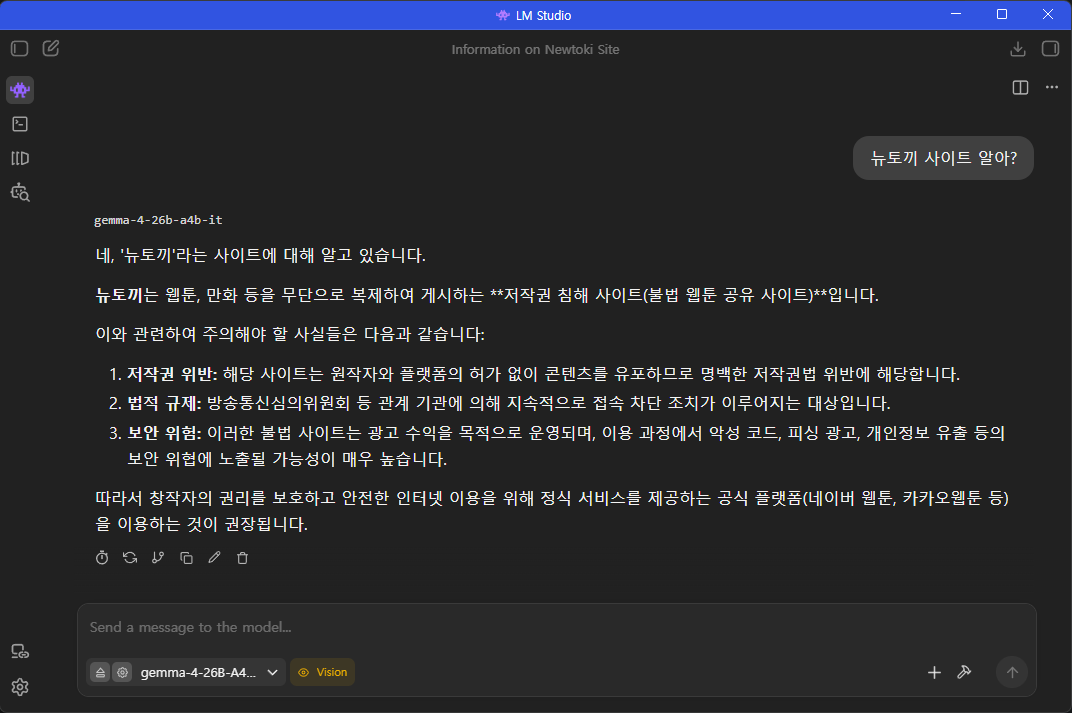Open the Developer terminal sidebar icon

point(20,124)
